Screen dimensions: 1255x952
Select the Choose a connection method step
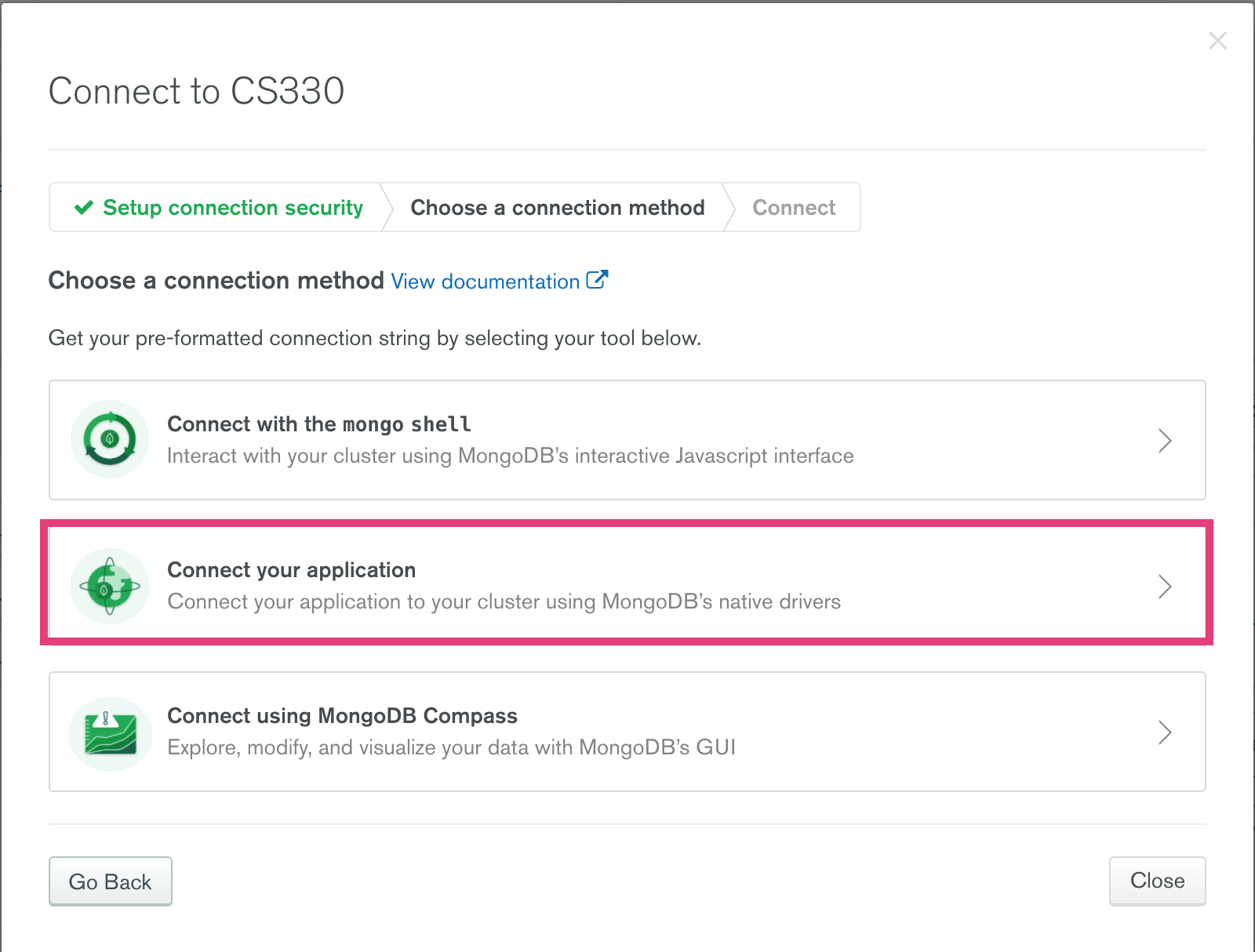(x=557, y=208)
